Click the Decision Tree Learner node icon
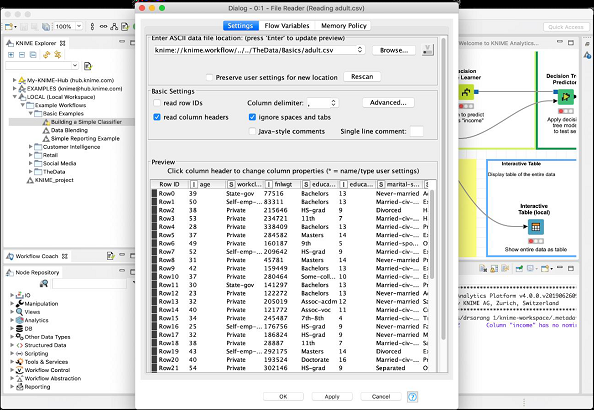The image size is (594, 410). pyautogui.click(x=466, y=92)
